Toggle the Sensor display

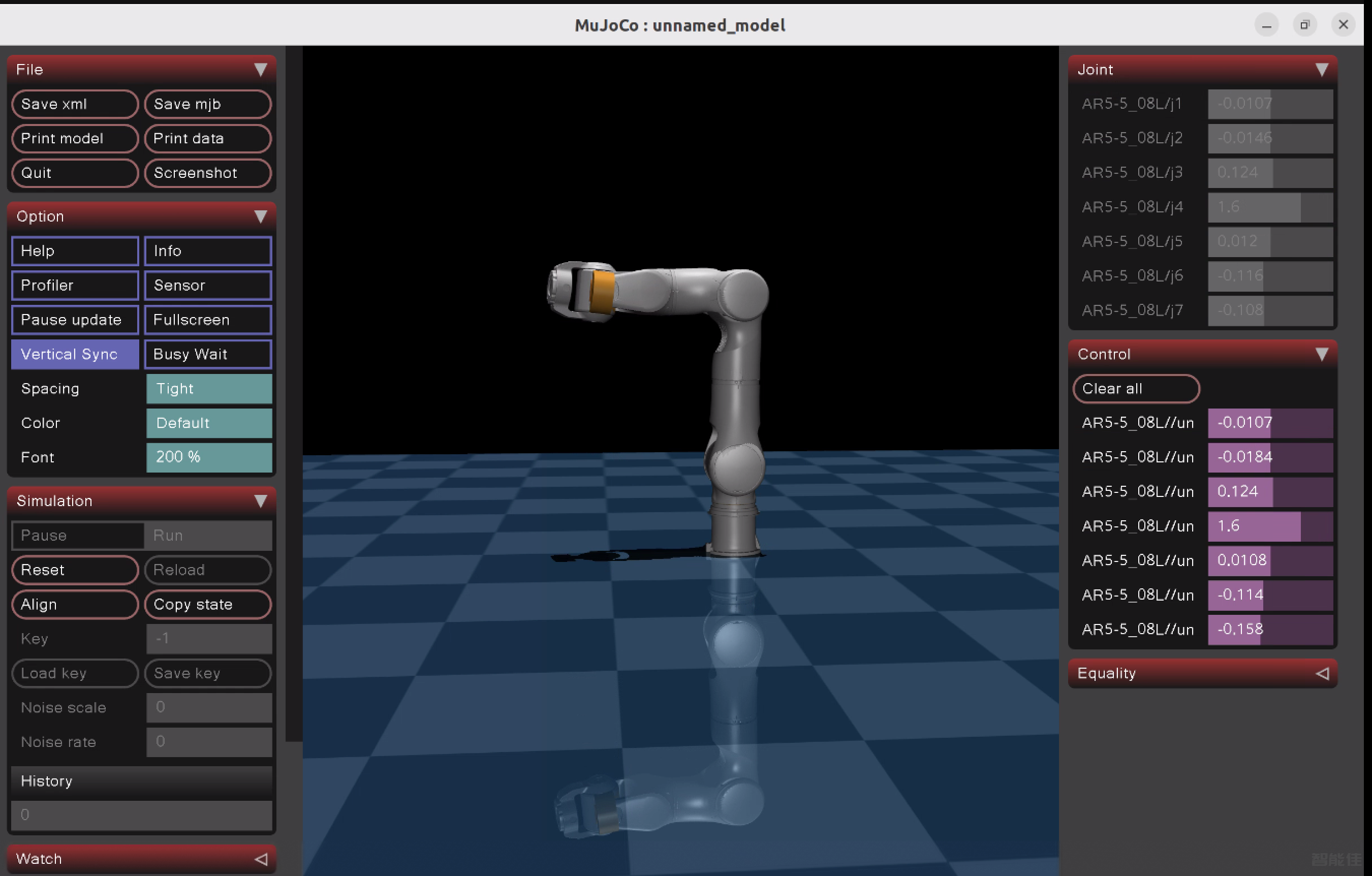tap(208, 286)
